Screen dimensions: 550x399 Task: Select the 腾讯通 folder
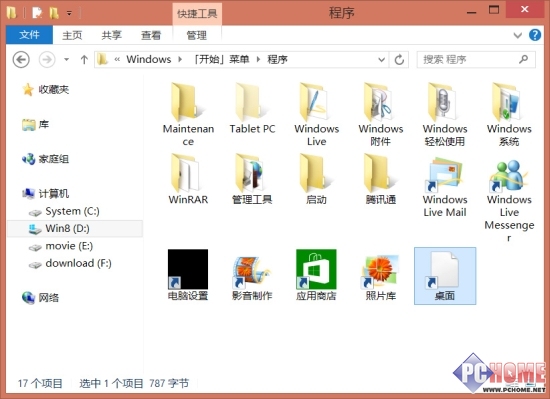pyautogui.click(x=381, y=179)
